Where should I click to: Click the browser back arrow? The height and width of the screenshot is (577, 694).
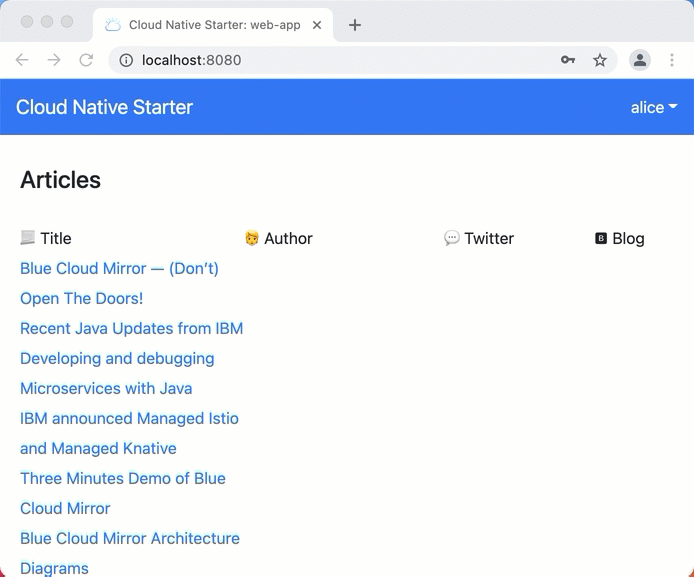pyautogui.click(x=22, y=60)
